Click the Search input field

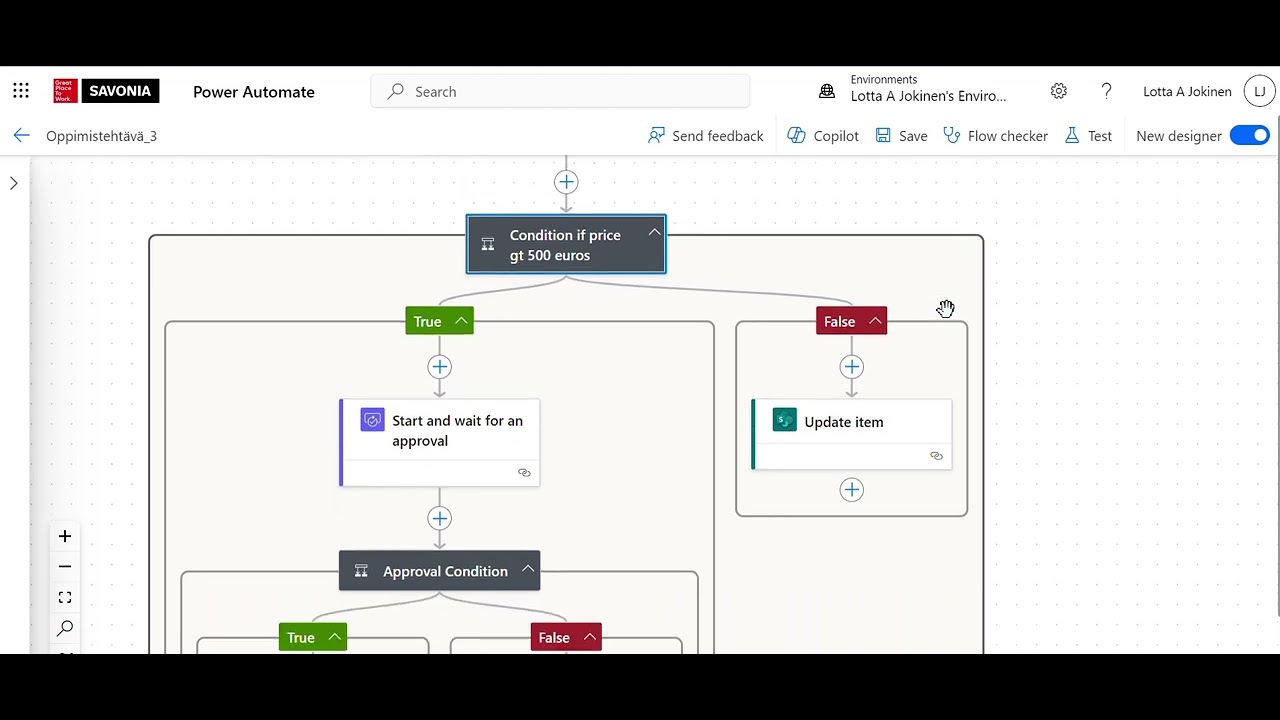[560, 91]
